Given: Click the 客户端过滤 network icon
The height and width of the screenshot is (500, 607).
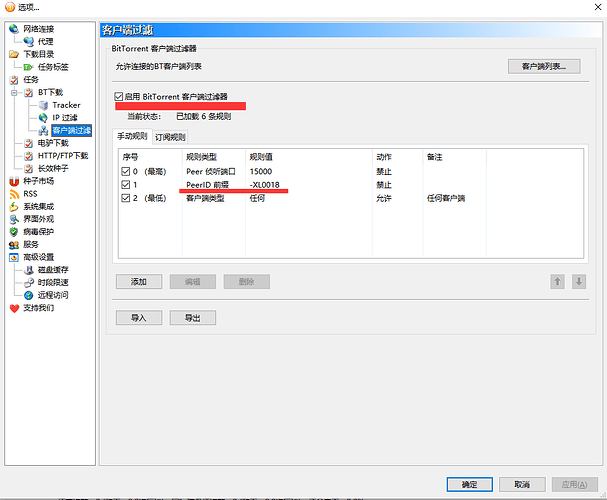Looking at the screenshot, I should click(x=43, y=130).
